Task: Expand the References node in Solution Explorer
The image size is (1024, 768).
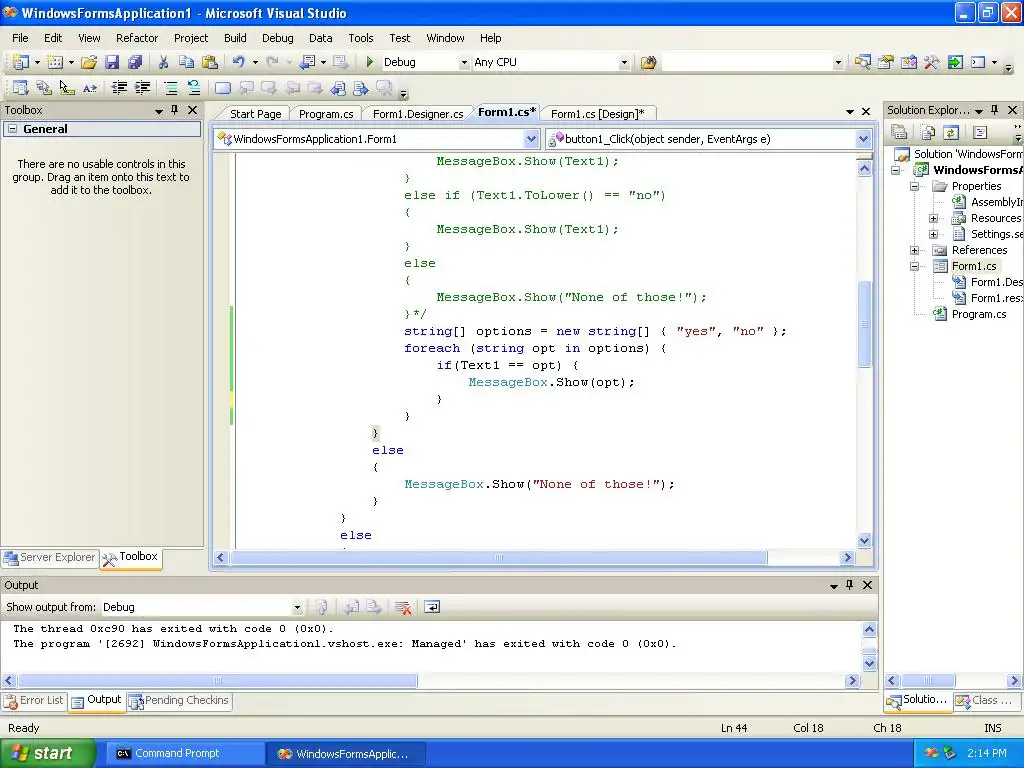Action: (914, 250)
